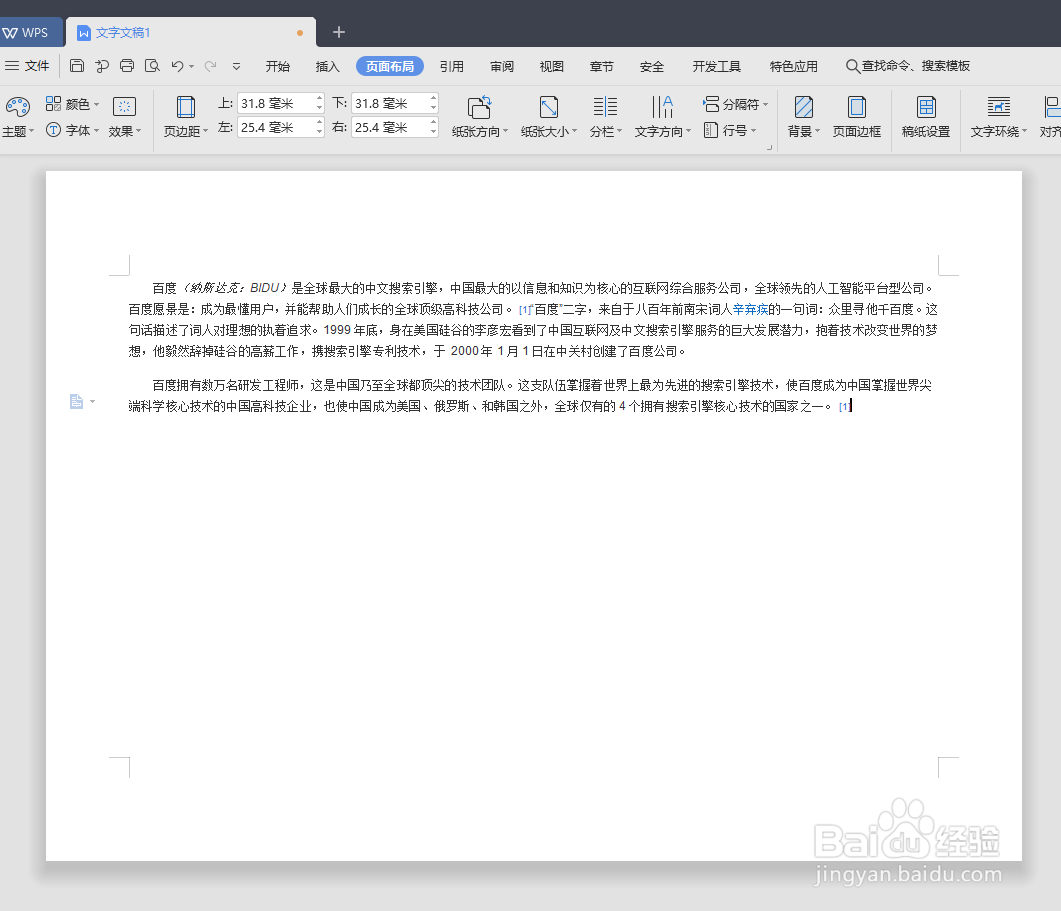Expand the 背景 dropdown arrow
This screenshot has height=911, width=1061.
(x=817, y=131)
